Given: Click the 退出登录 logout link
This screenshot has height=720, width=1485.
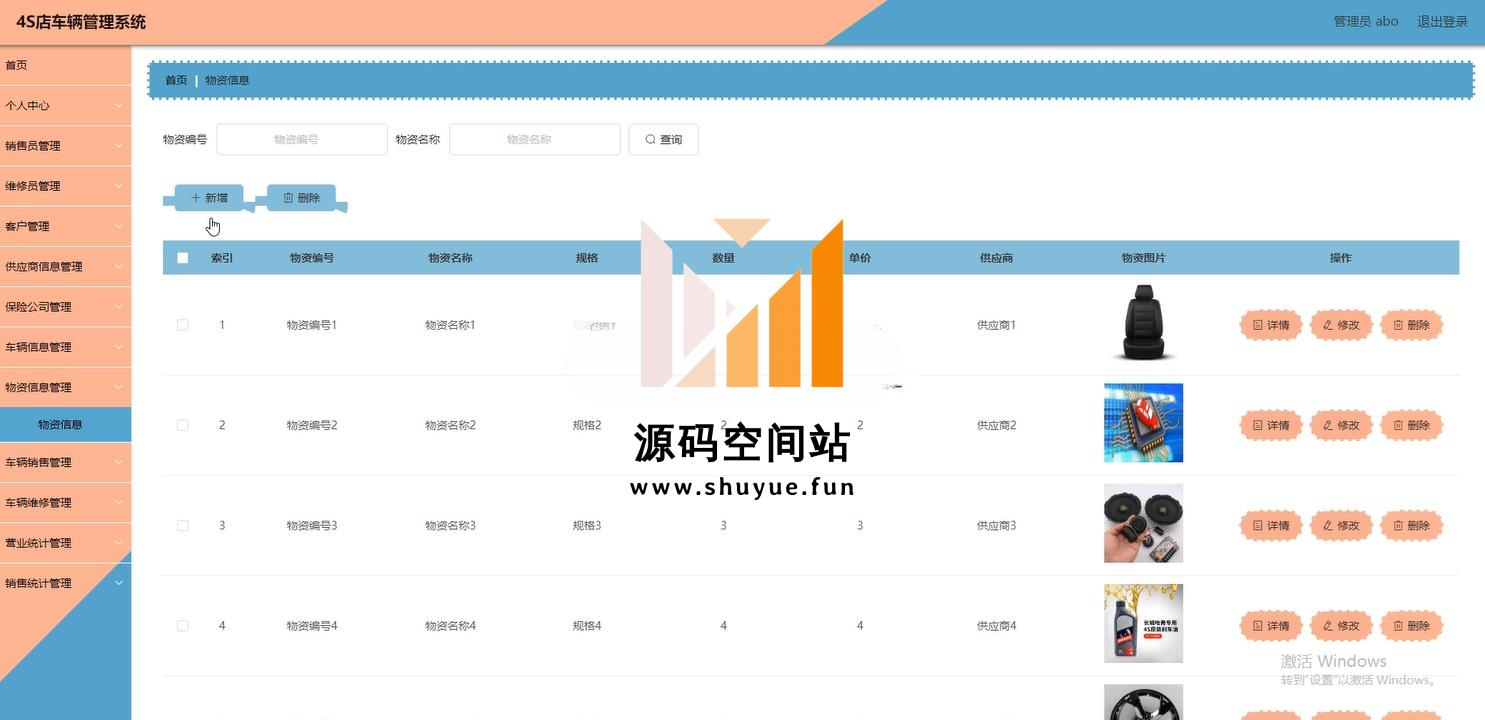Looking at the screenshot, I should [x=1442, y=21].
